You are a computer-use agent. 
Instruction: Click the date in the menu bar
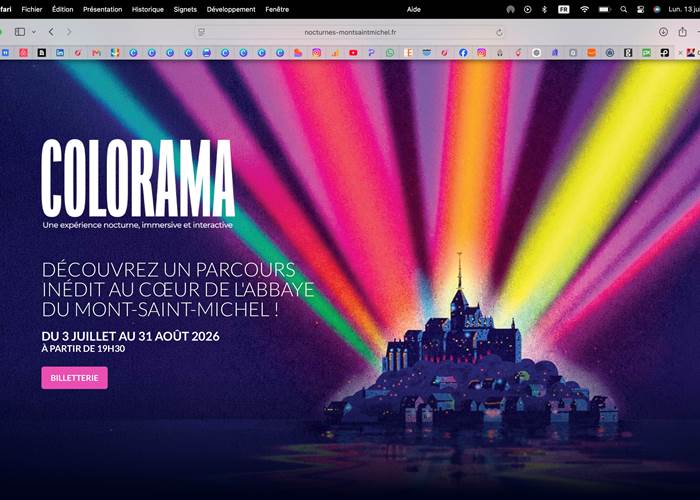point(684,9)
